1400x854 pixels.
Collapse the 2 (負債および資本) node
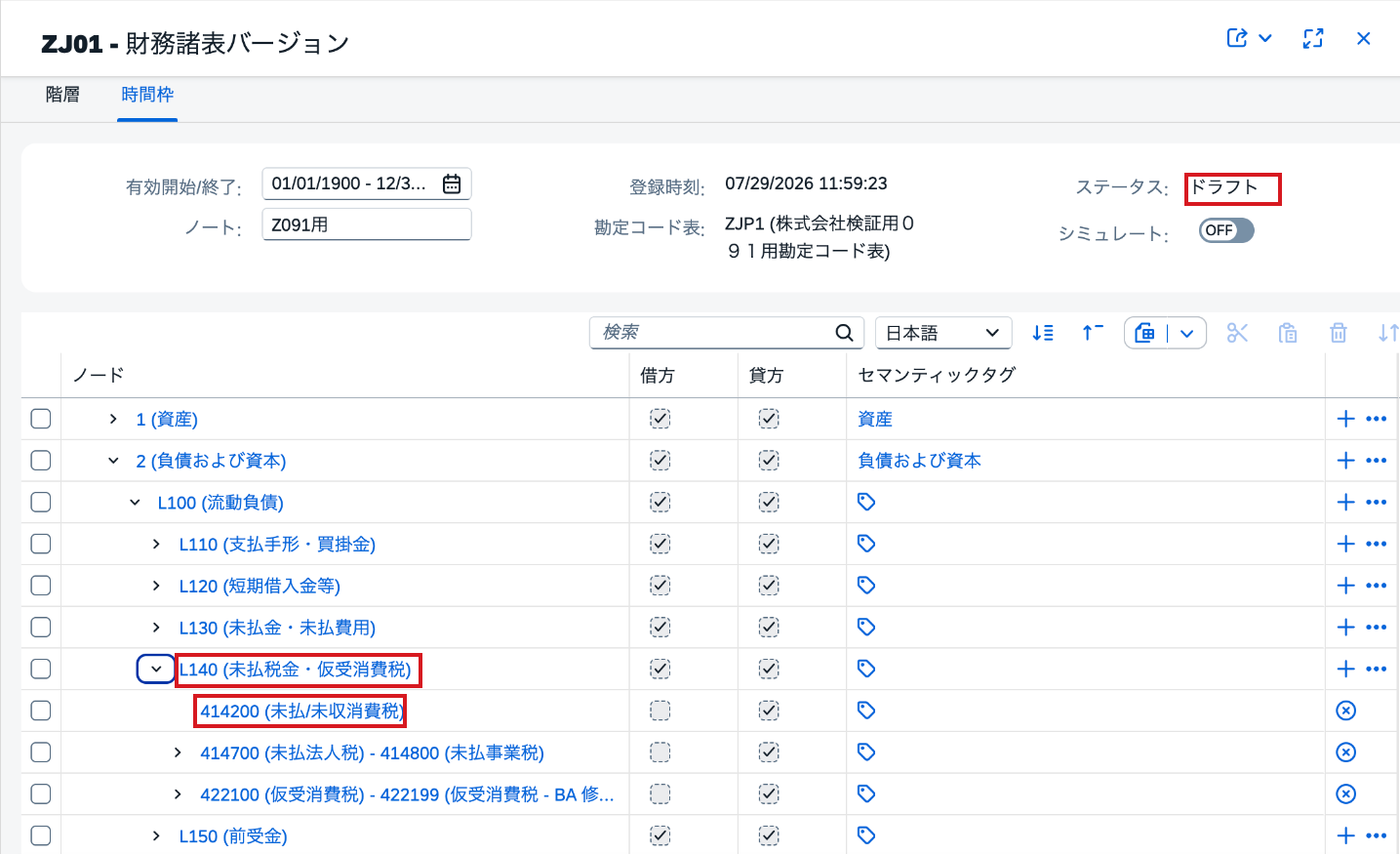113,461
